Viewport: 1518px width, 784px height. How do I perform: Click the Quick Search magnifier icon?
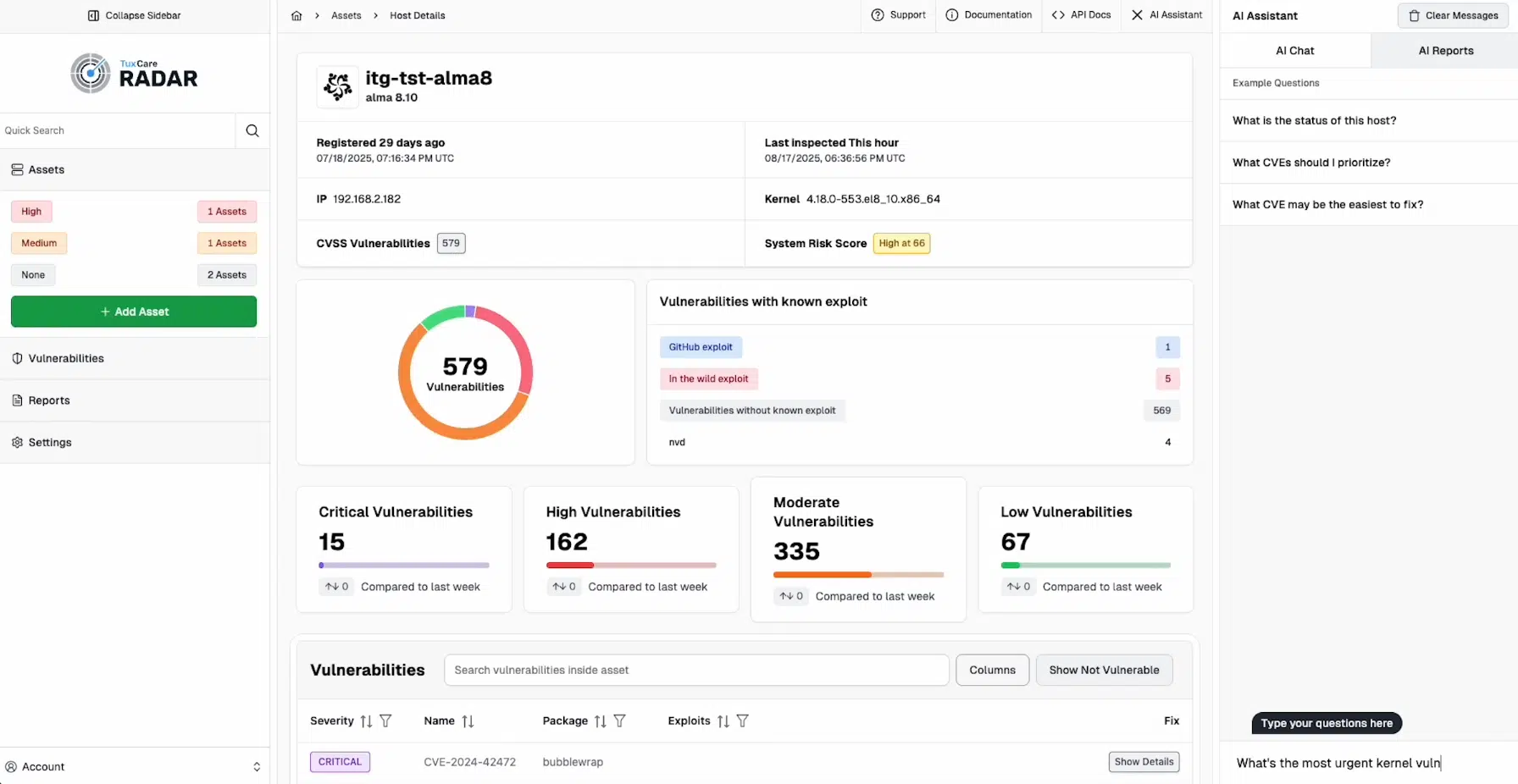[252, 130]
